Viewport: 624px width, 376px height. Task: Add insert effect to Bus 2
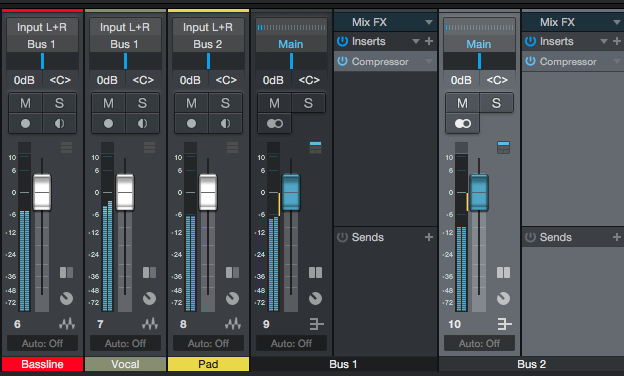(x=616, y=41)
